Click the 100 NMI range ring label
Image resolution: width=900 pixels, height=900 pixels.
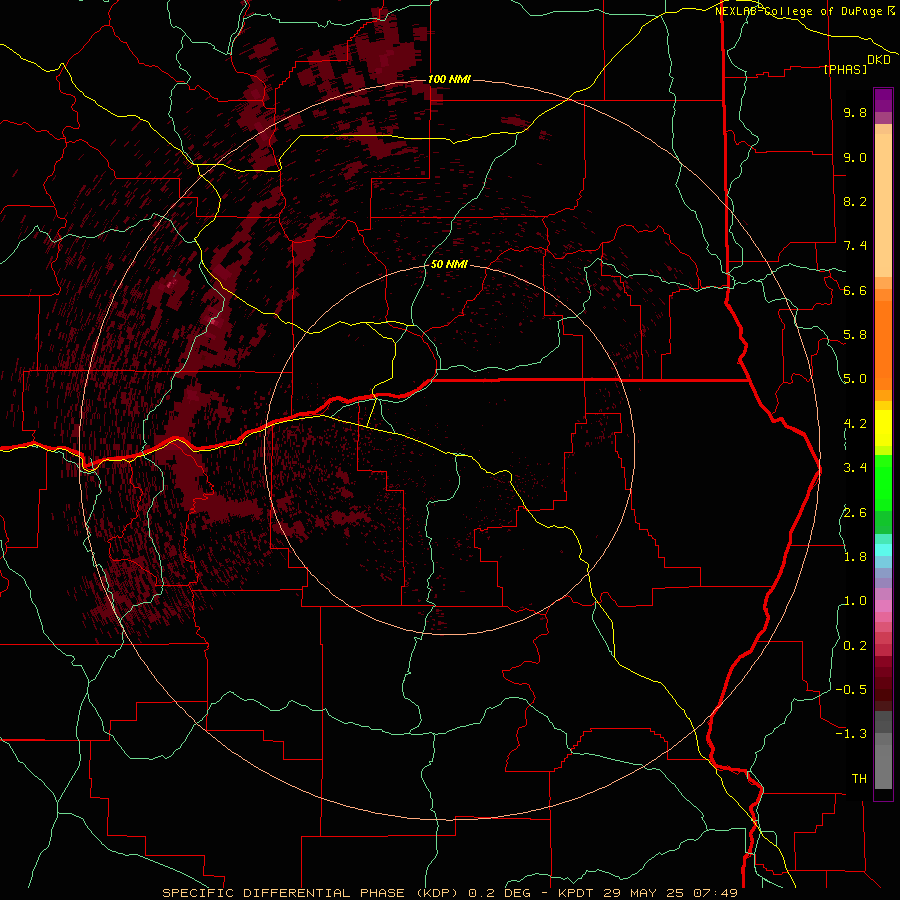(449, 79)
